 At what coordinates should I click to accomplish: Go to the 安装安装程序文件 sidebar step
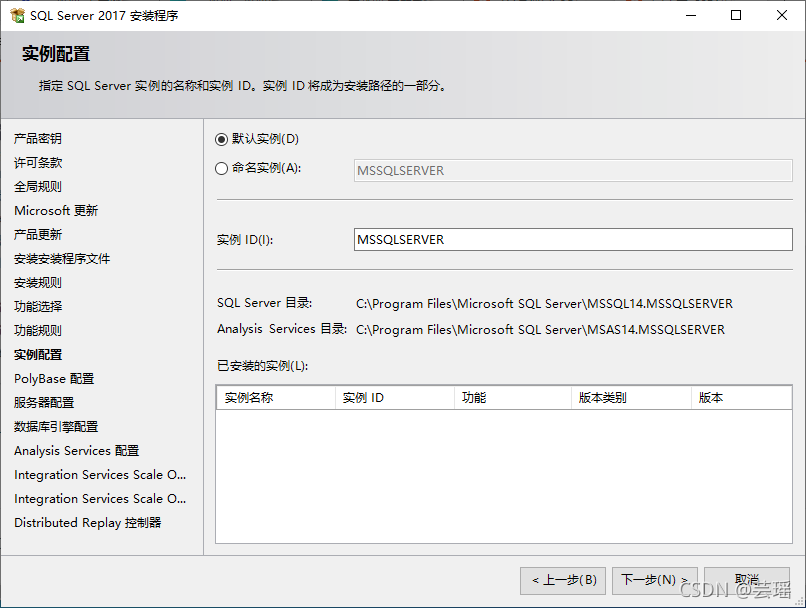click(62, 259)
